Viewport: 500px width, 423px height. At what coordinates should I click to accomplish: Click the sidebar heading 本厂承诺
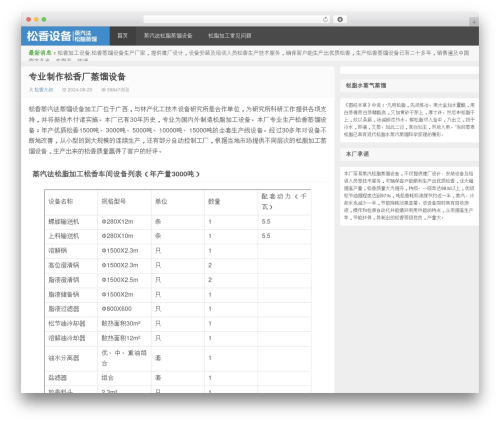pyautogui.click(x=357, y=154)
